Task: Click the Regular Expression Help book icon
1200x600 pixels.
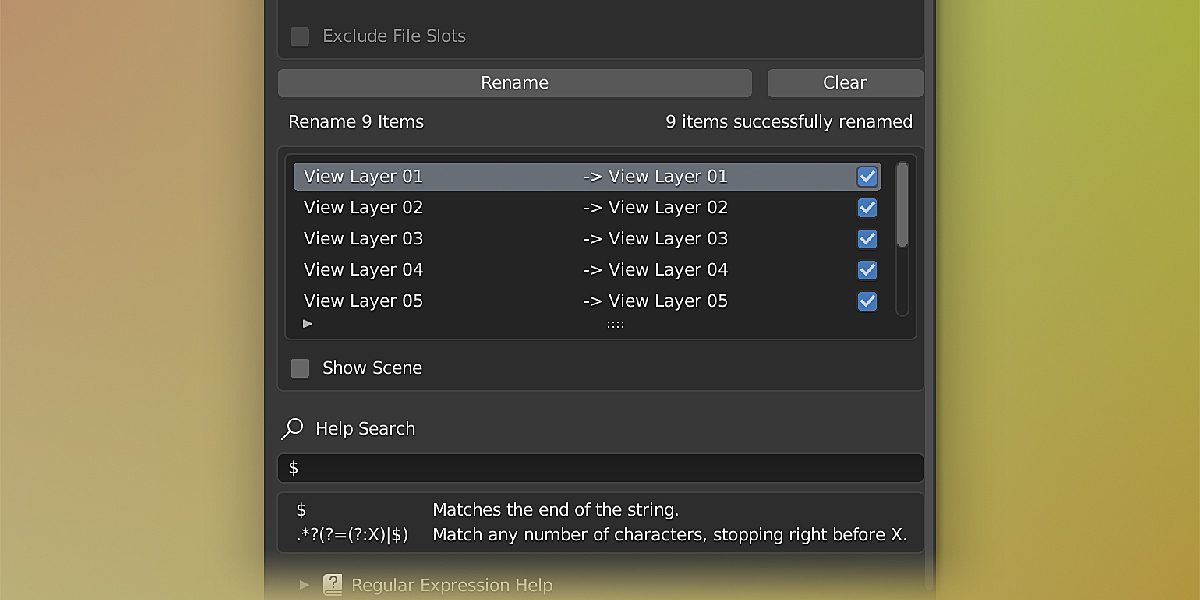Action: [333, 585]
